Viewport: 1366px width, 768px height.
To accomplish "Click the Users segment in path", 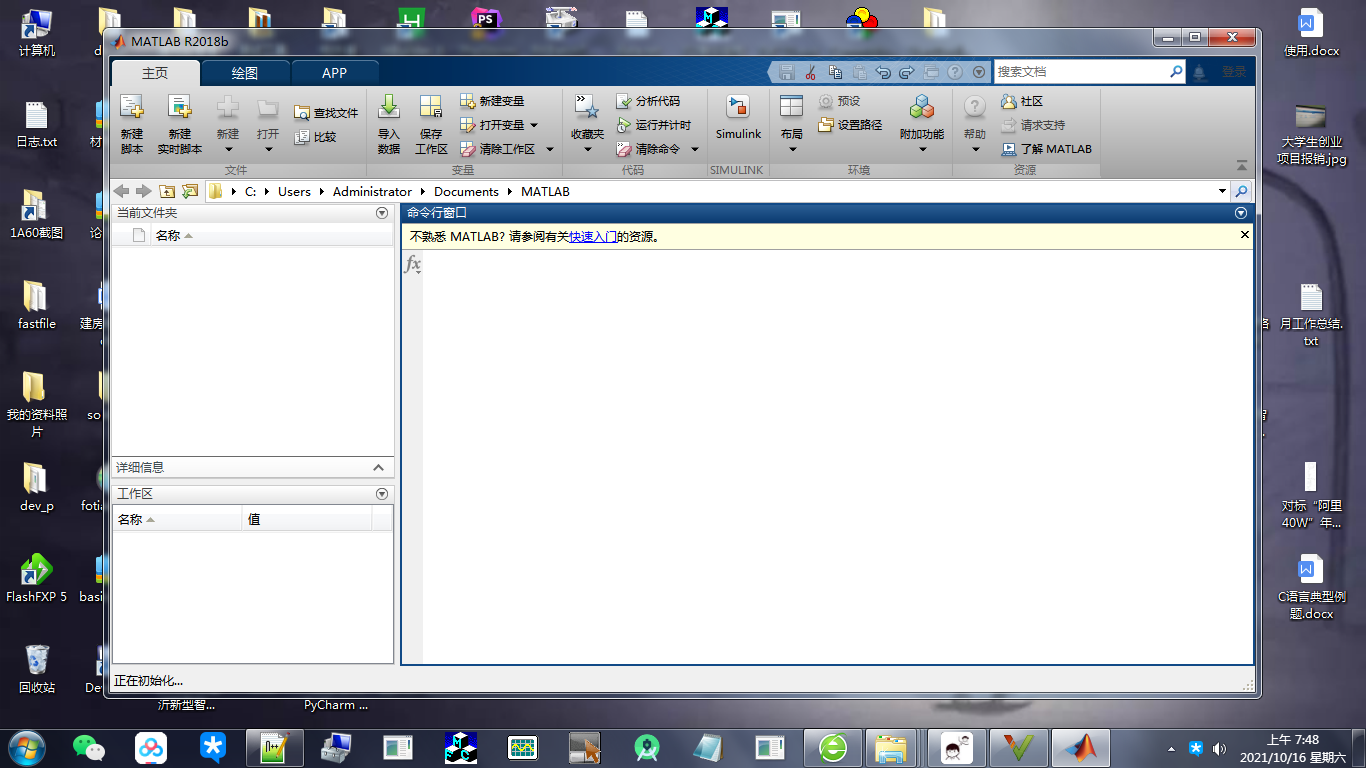I will point(294,191).
